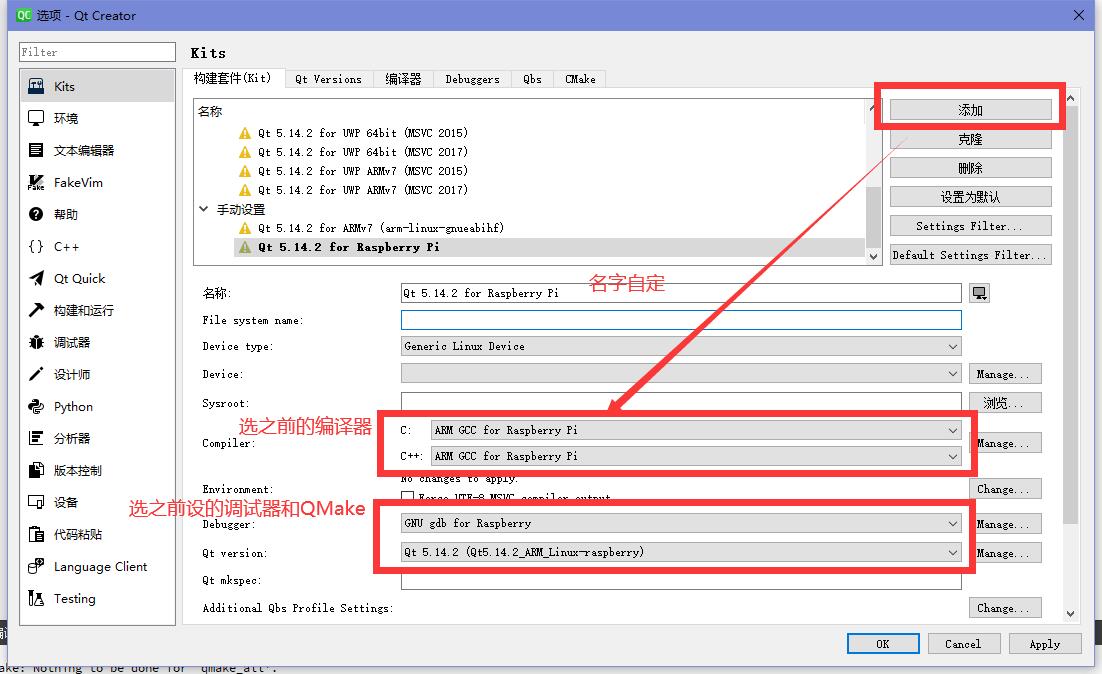Switch to the 编译器 compilers tab
The image size is (1102, 674).
[x=403, y=79]
